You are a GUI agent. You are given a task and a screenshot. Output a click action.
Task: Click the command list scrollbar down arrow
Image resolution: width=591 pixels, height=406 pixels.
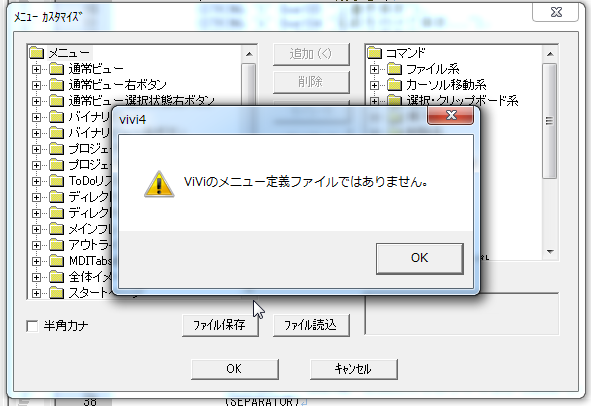(550, 252)
